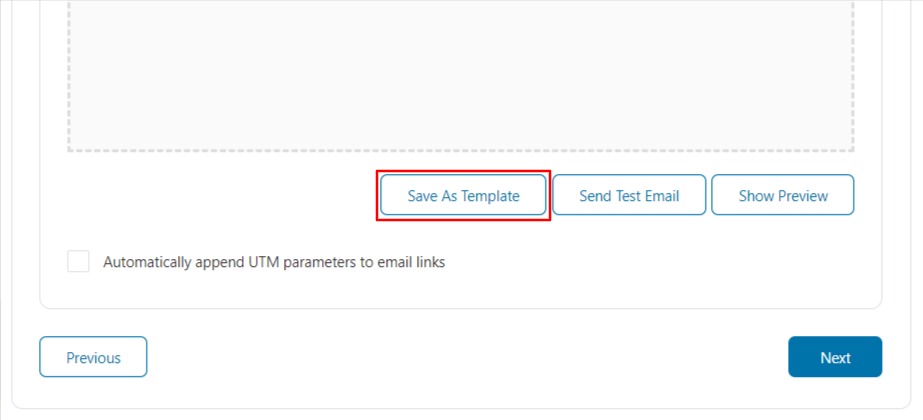
Task: Enable automatic UTM parameters checkbox
Action: tap(78, 262)
